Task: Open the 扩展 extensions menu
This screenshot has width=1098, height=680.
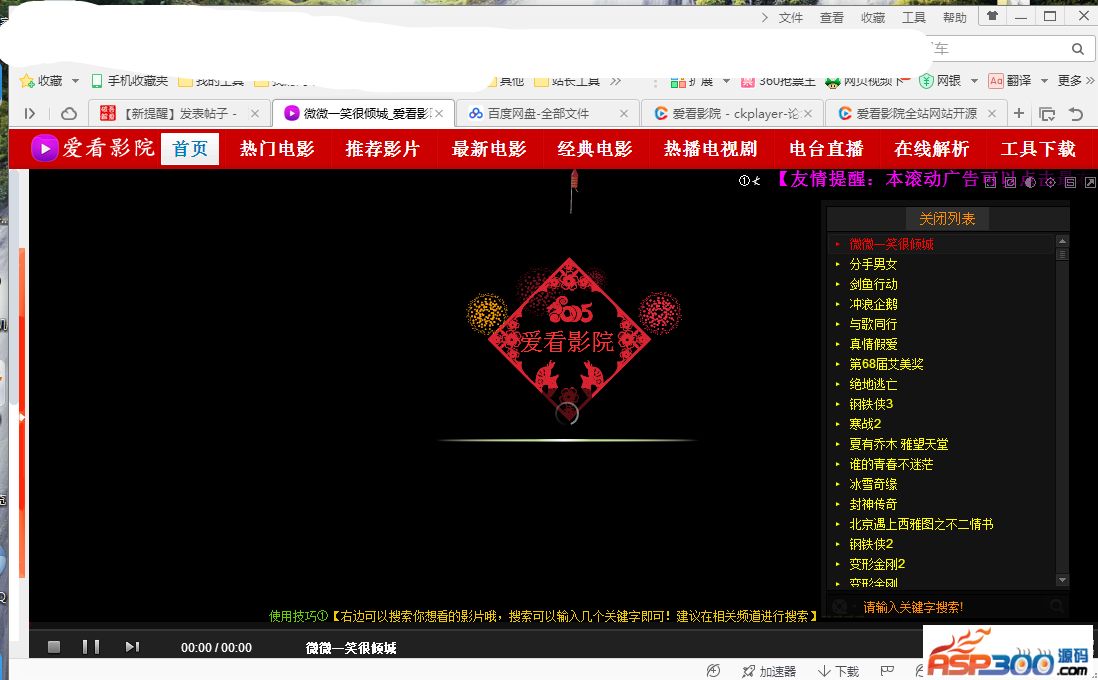Action: click(692, 81)
